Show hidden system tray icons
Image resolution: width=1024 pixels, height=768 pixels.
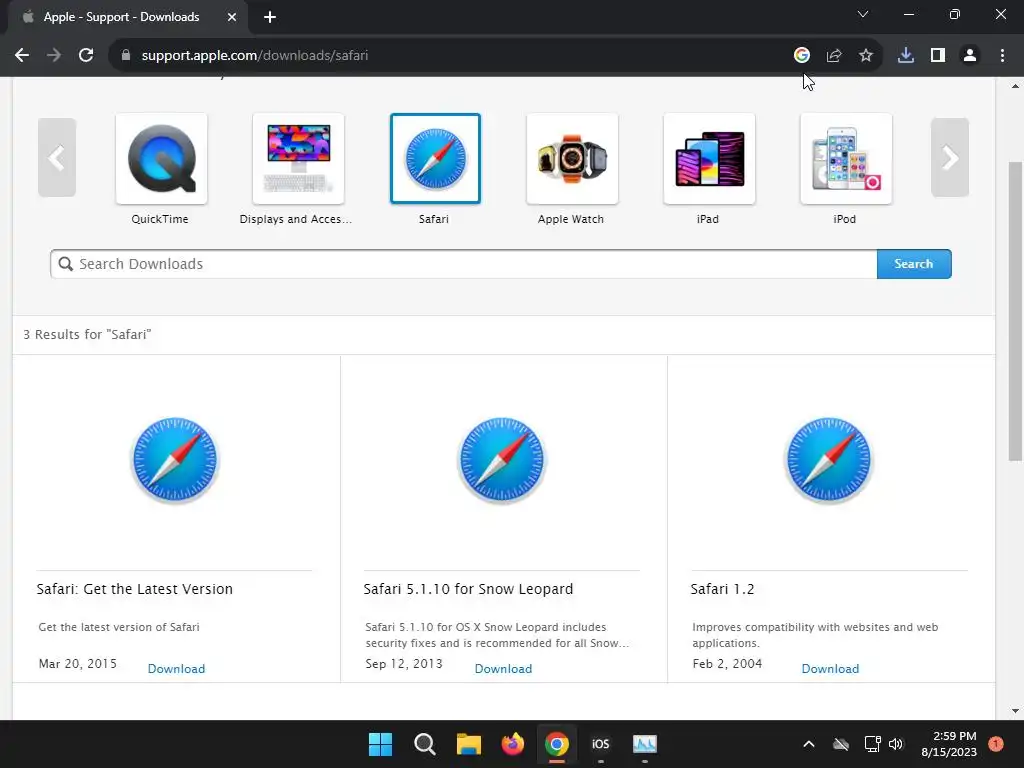(808, 744)
